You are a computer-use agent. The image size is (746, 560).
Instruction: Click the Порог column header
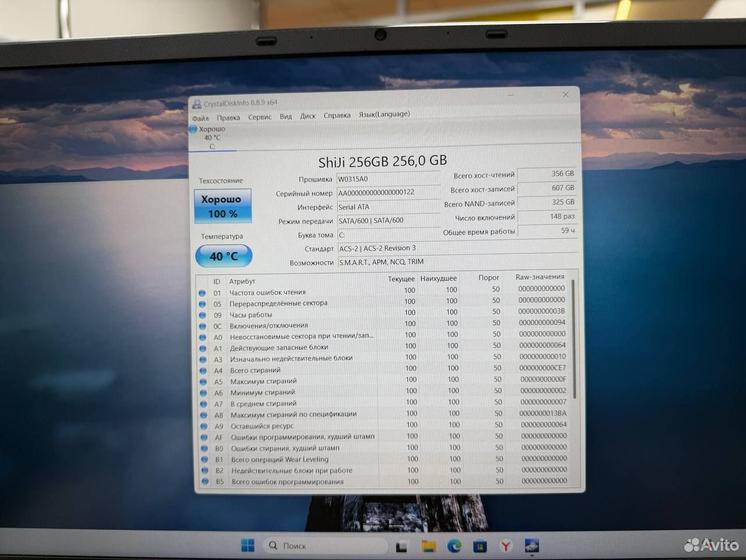(488, 277)
